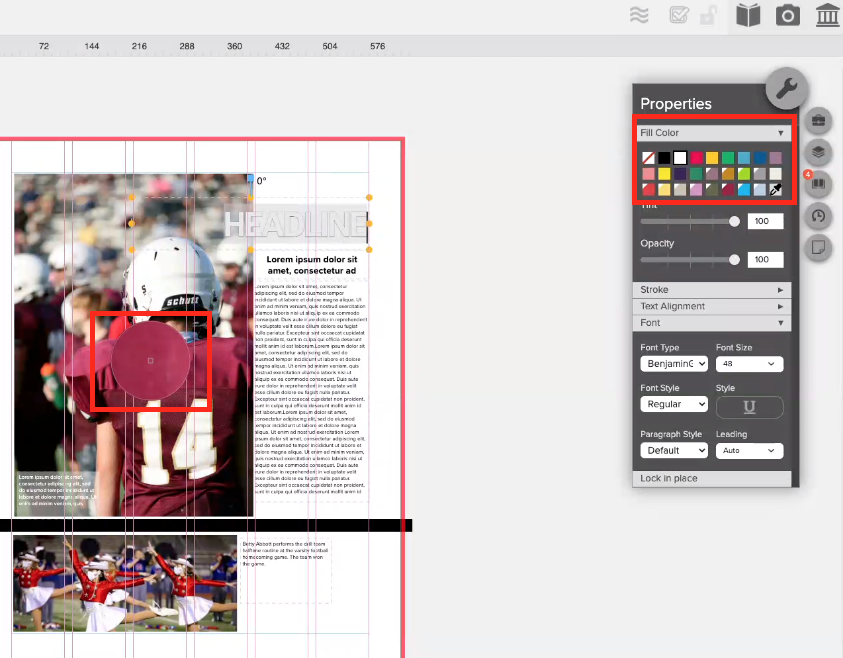Open the history clock icon in the sidebar
The height and width of the screenshot is (658, 843).
coord(818,217)
